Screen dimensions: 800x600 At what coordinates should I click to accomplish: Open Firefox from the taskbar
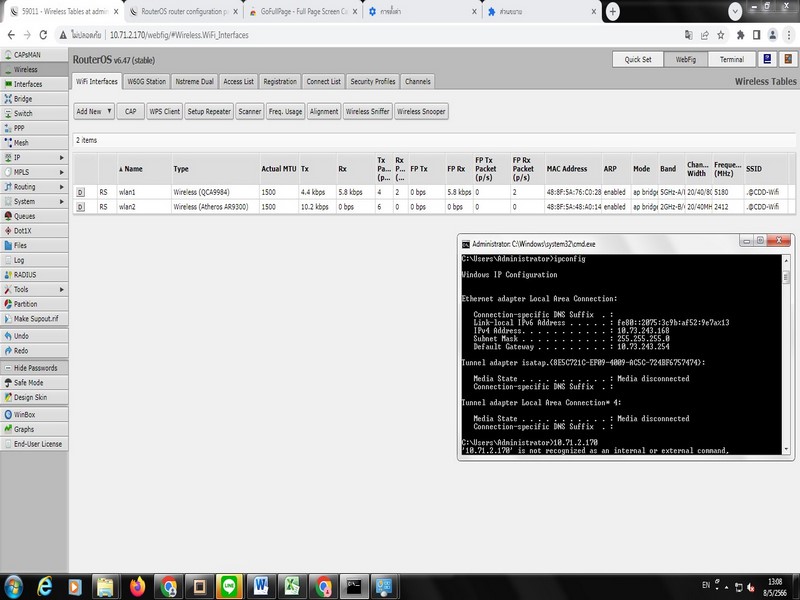click(x=137, y=587)
